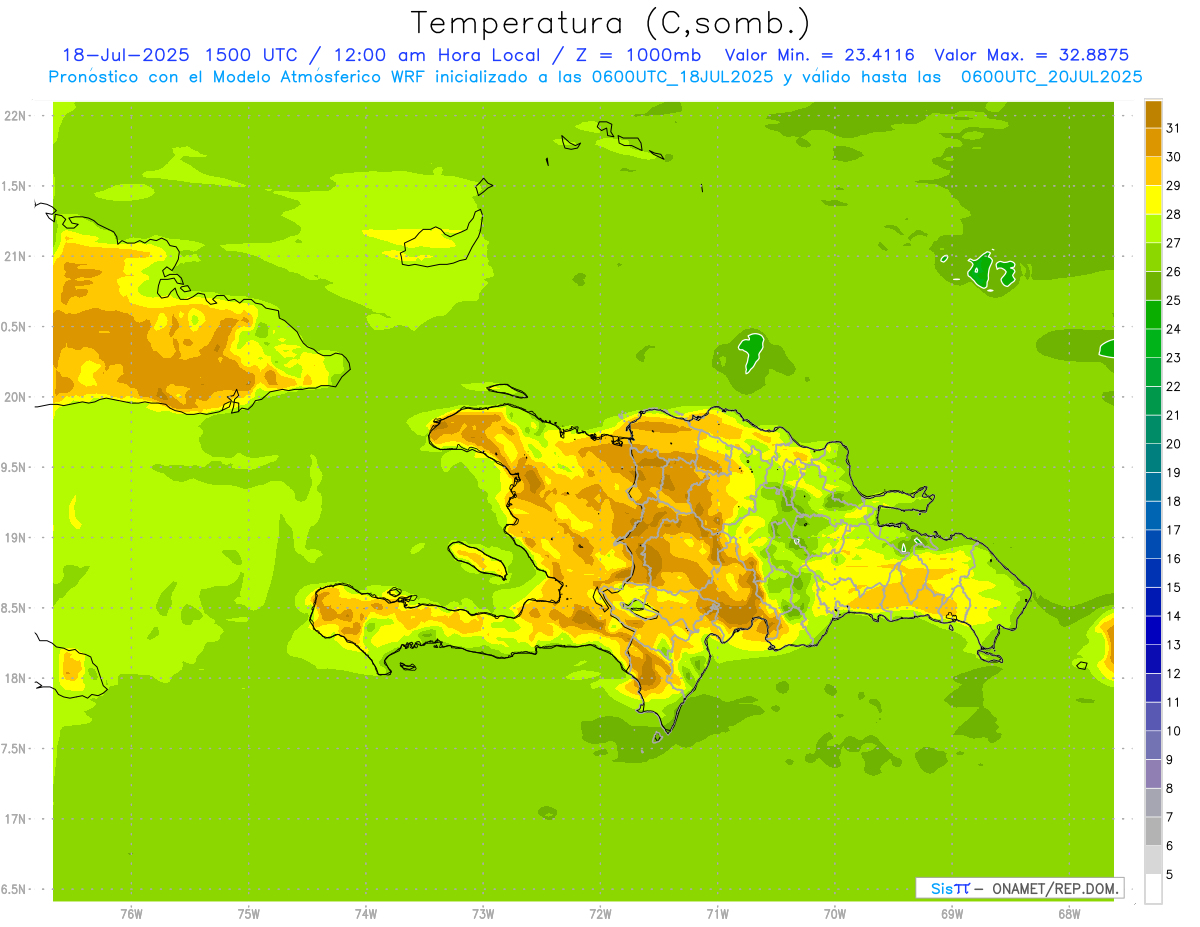
Task: Click the "5" label on the color scale
Action: pos(1170,874)
